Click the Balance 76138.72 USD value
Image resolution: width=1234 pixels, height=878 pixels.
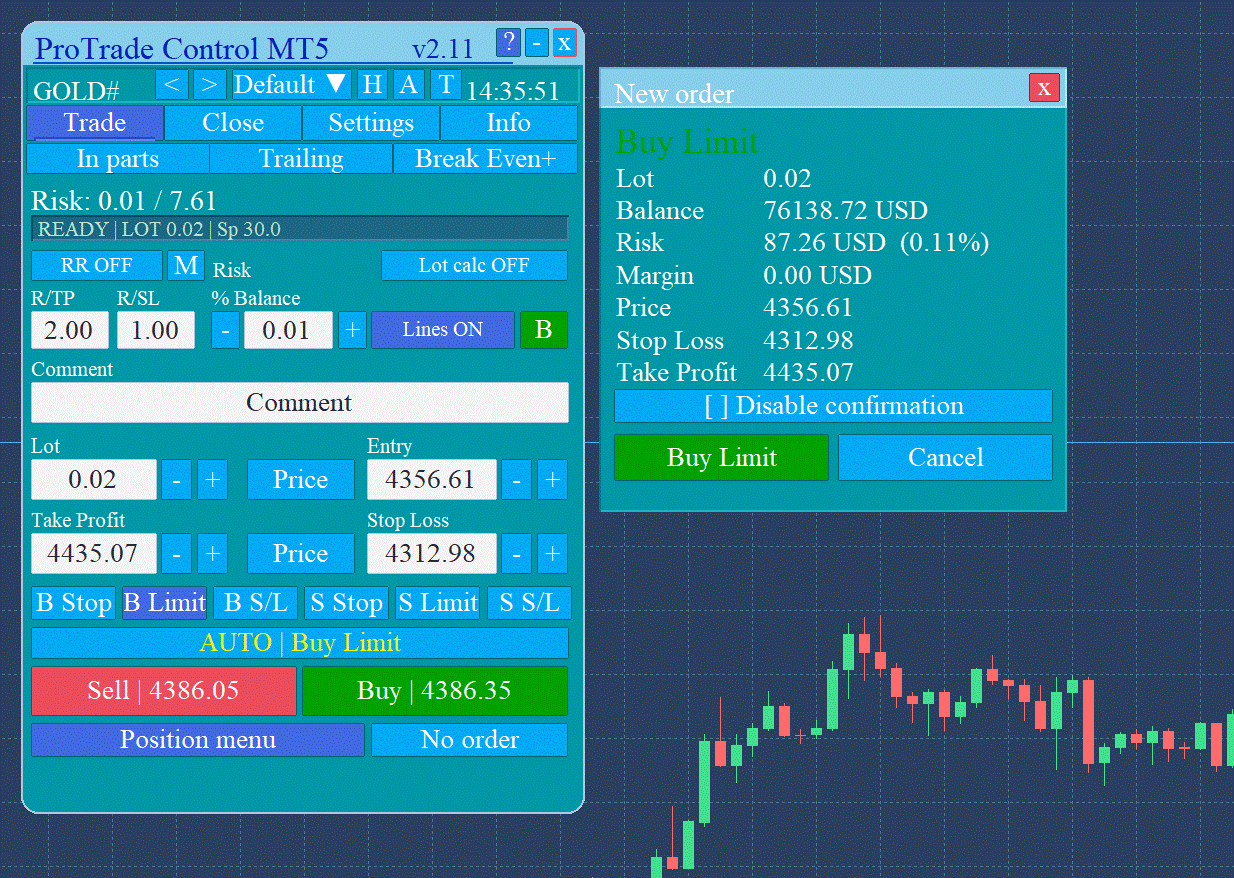pyautogui.click(x=845, y=211)
